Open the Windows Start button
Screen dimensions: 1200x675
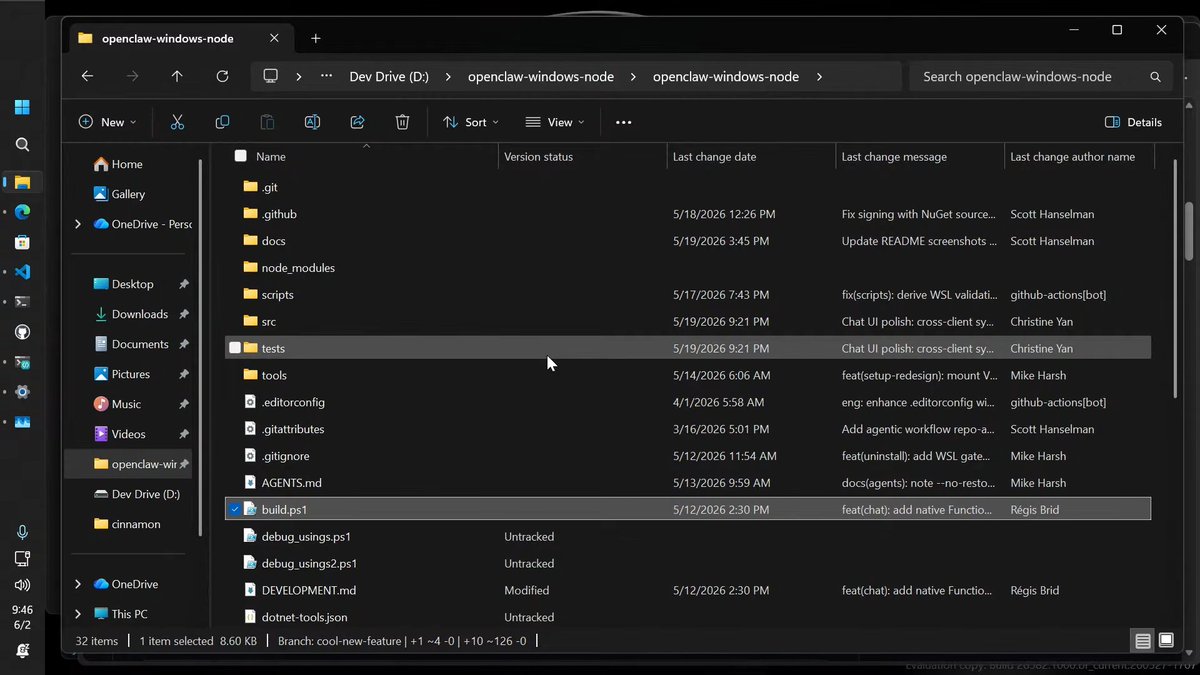coord(22,107)
